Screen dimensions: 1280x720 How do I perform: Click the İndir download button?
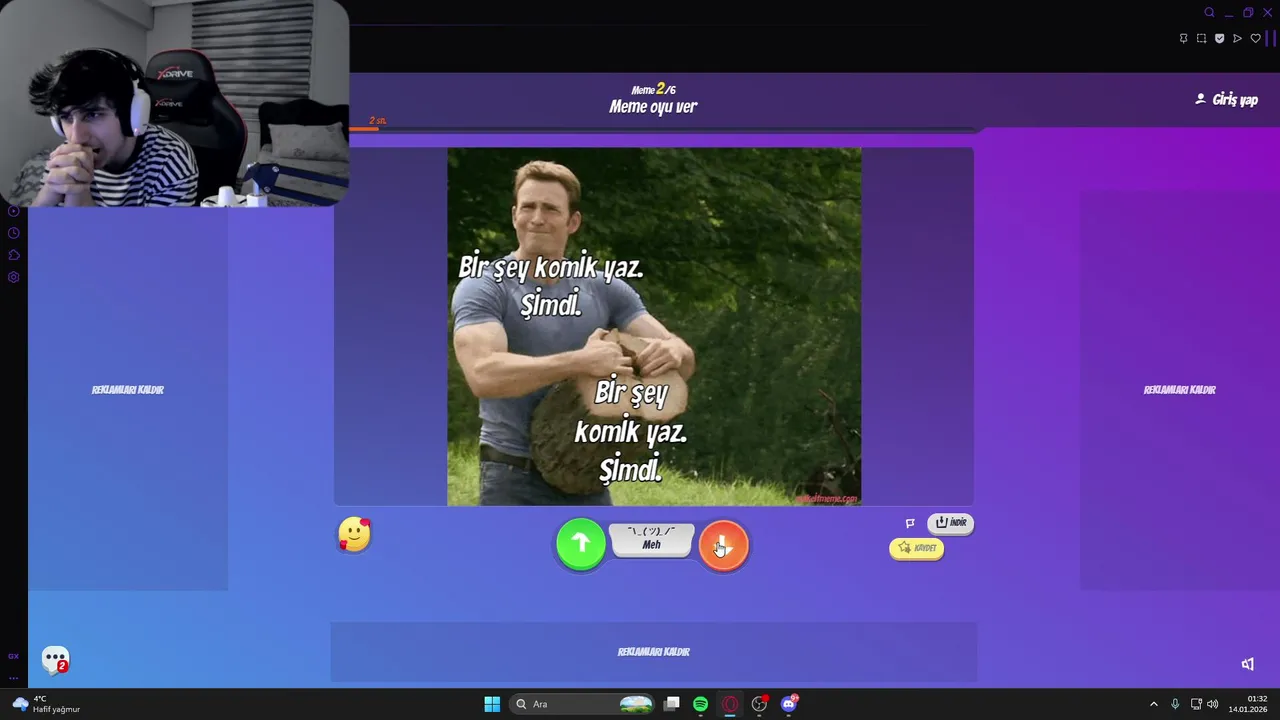[950, 523]
